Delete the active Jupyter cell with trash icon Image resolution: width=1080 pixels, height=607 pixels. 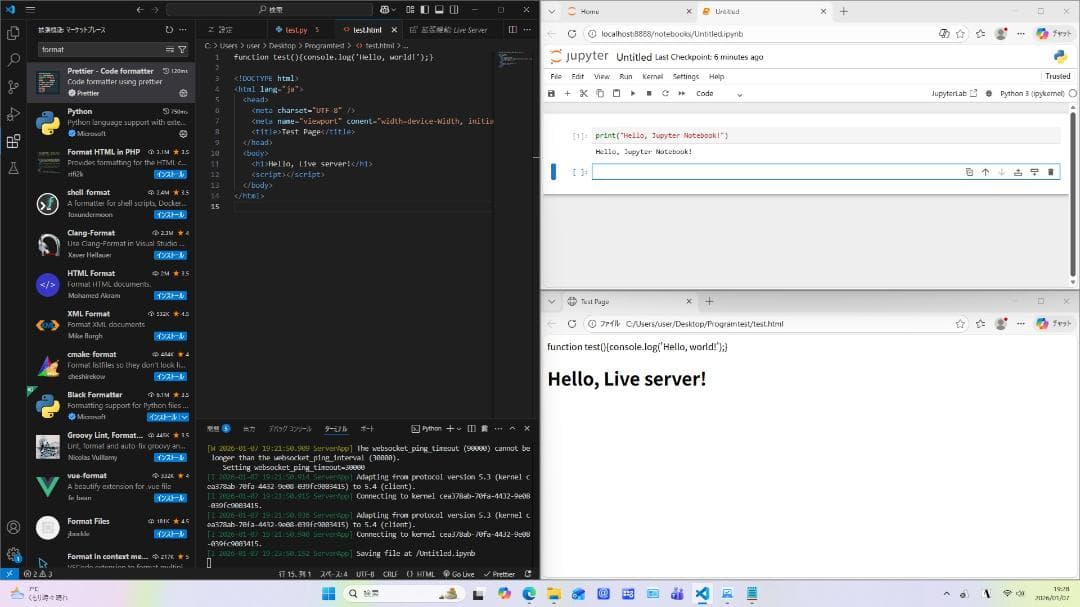coord(1050,172)
